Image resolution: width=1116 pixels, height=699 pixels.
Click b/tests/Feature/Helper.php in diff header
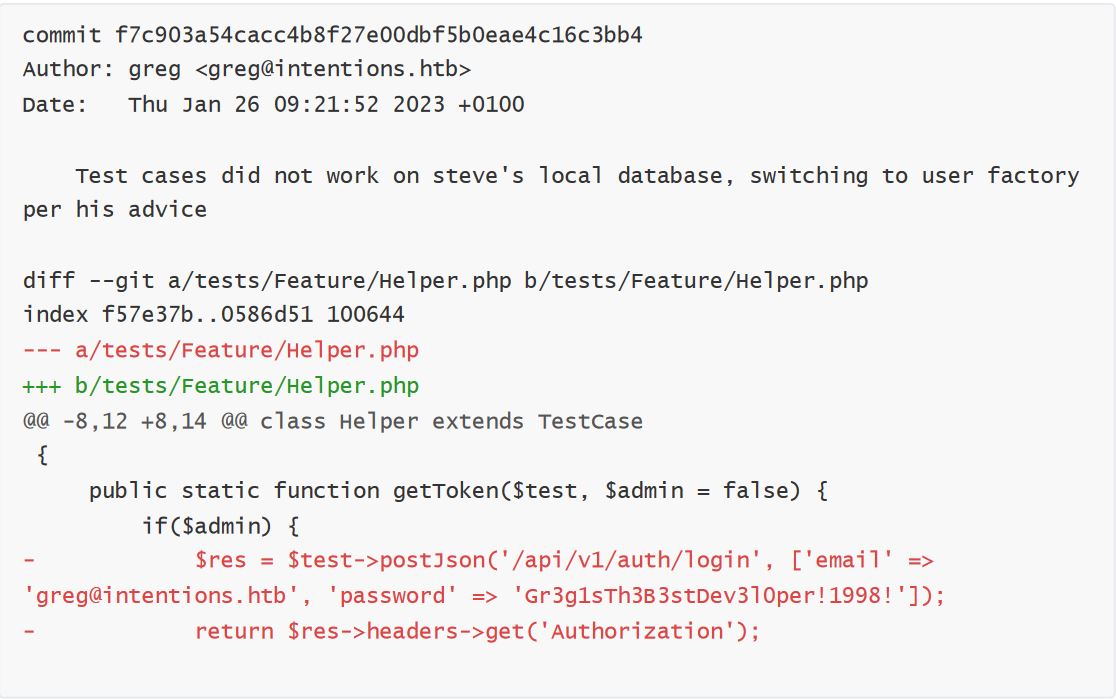point(696,280)
